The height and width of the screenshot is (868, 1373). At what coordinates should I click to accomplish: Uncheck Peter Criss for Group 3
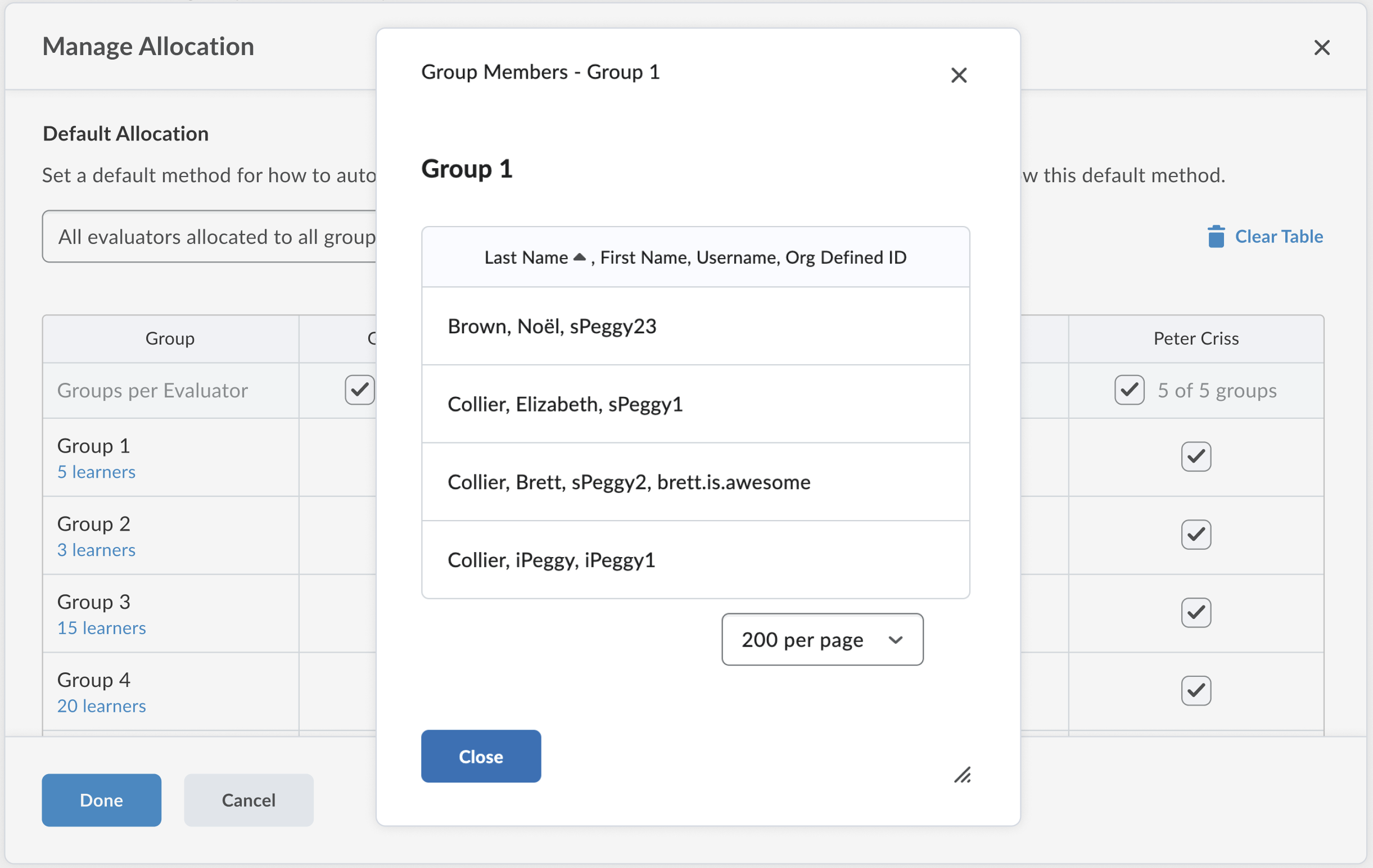click(1196, 613)
